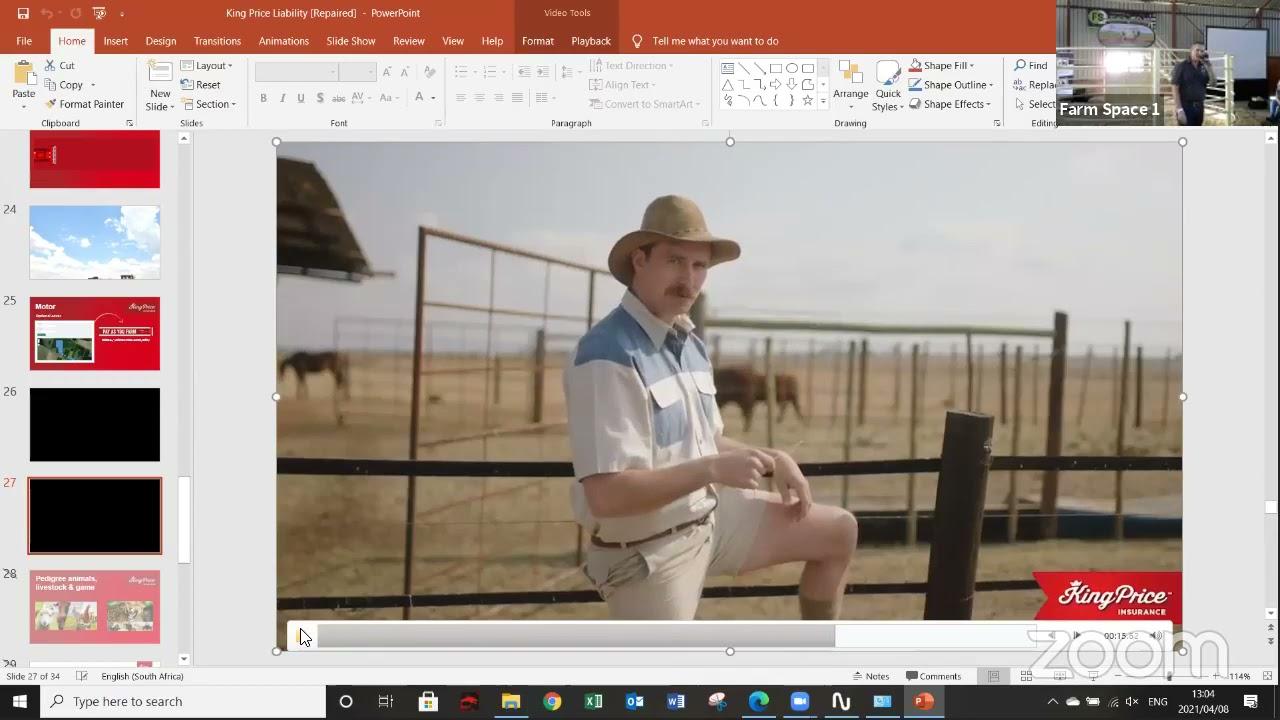
Task: Open the Playback tab
Action: tap(591, 41)
